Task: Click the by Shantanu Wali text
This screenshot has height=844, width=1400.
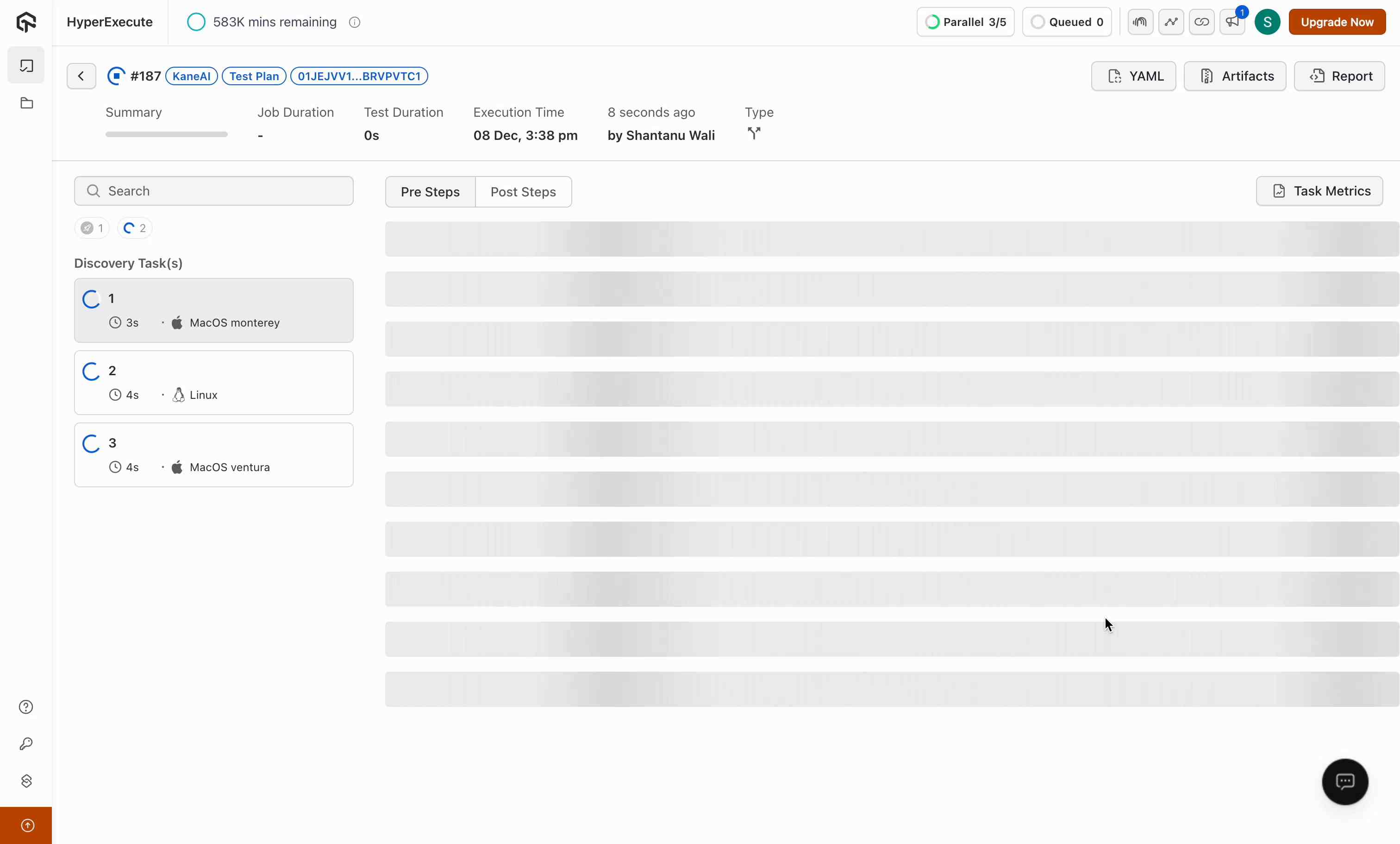Action: pos(662,135)
